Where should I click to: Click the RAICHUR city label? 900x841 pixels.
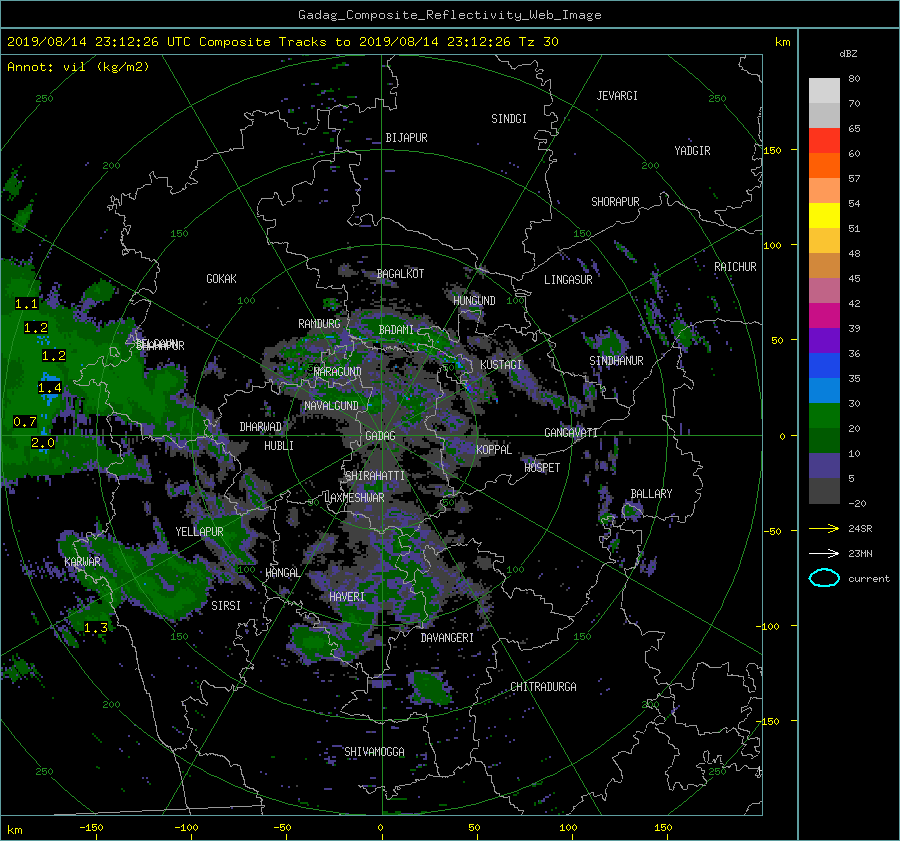click(735, 267)
